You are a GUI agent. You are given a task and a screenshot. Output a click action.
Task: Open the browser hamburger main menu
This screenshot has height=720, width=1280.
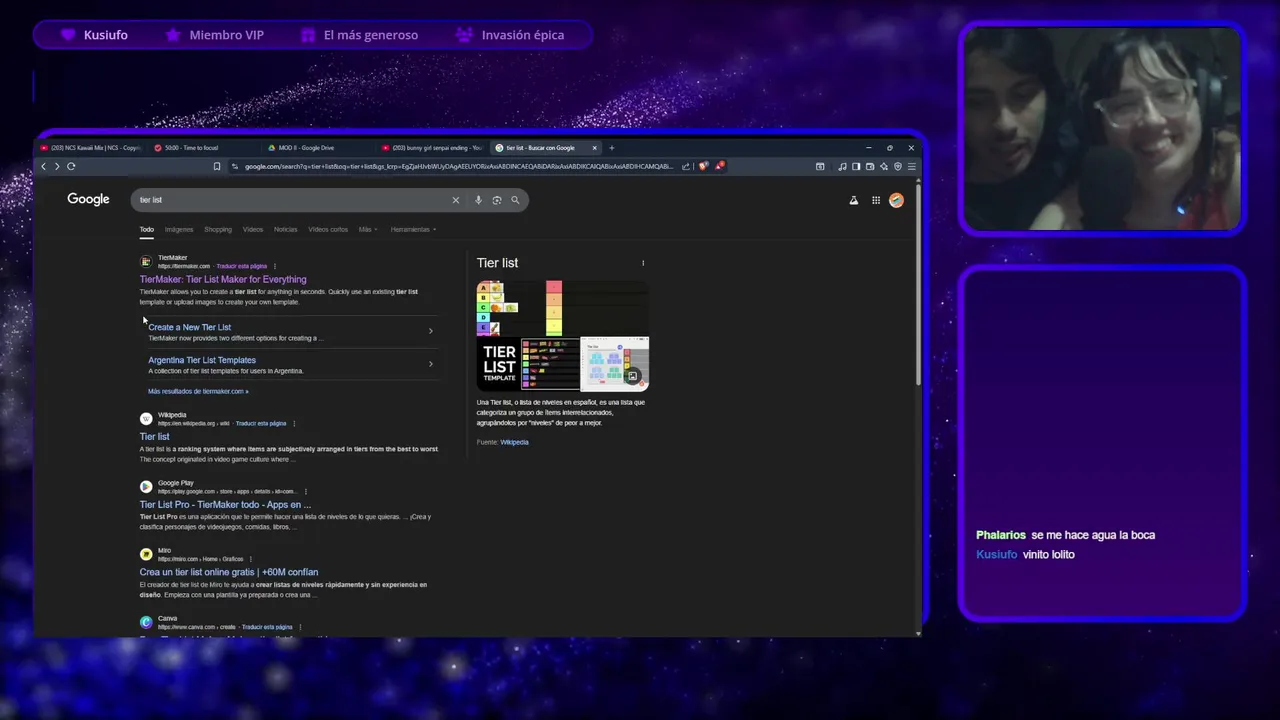(x=911, y=166)
